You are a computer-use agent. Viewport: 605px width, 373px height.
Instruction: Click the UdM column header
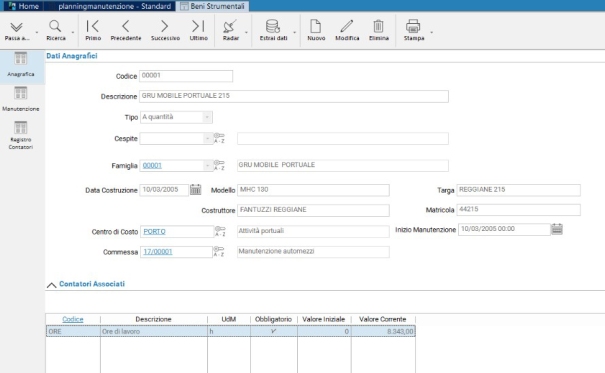click(x=229, y=319)
